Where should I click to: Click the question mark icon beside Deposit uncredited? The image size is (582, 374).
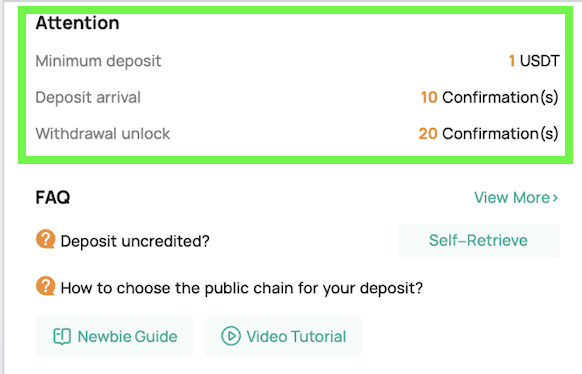pyautogui.click(x=46, y=239)
